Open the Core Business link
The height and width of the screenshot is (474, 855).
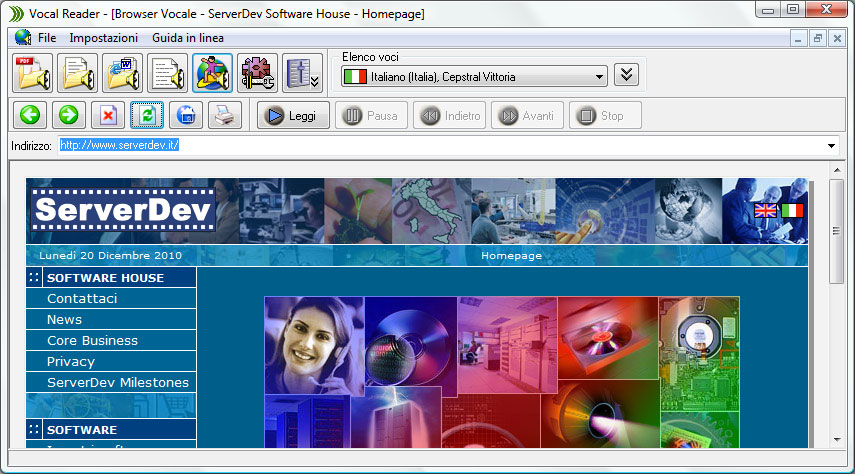point(92,340)
